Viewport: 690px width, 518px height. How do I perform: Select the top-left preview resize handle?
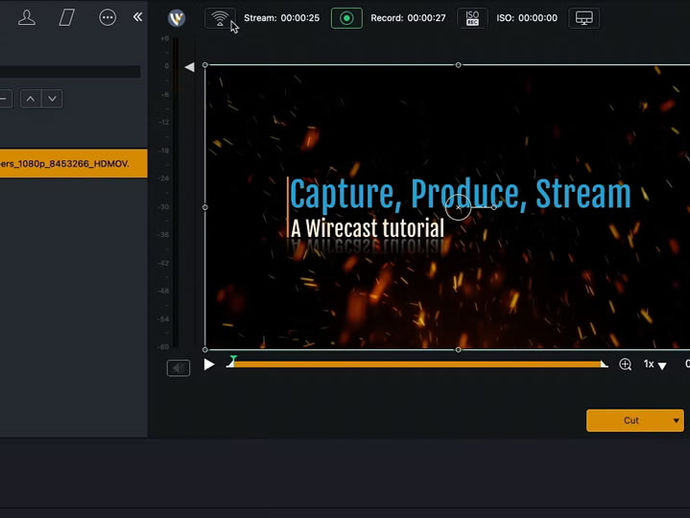click(x=205, y=65)
